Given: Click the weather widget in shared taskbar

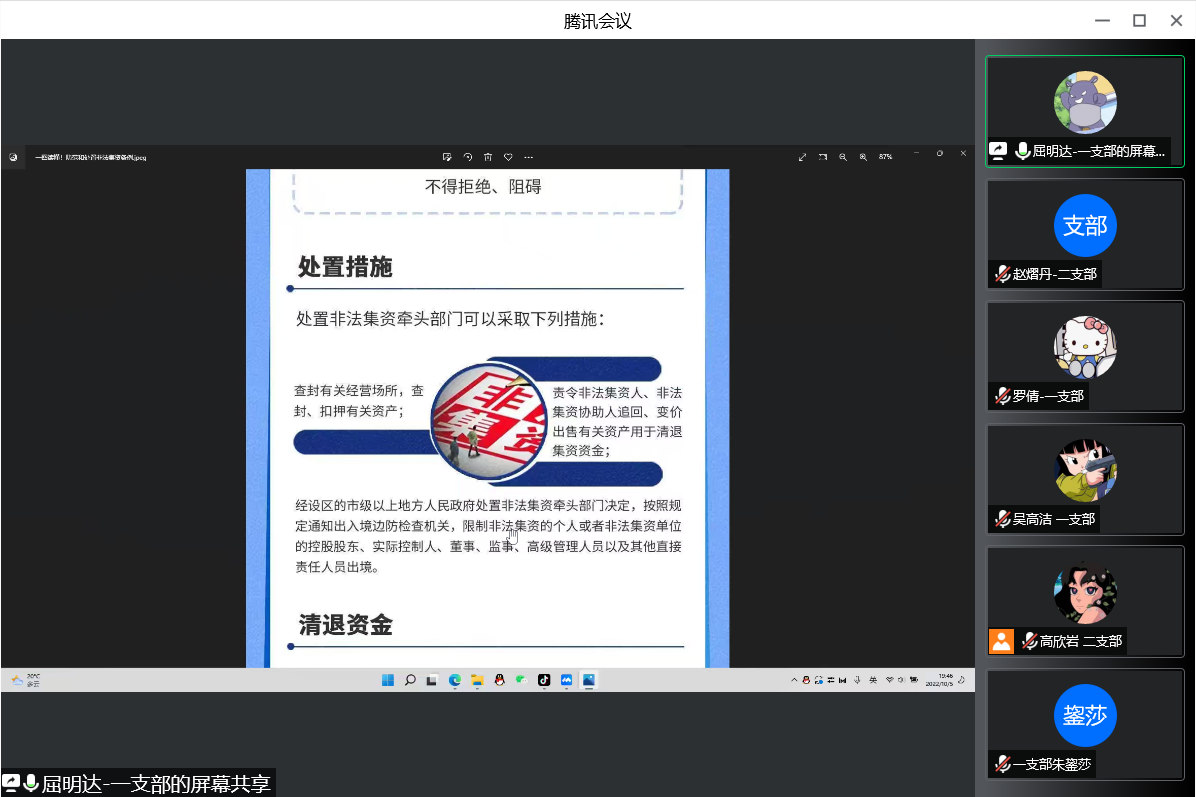Looking at the screenshot, I should pos(25,680).
